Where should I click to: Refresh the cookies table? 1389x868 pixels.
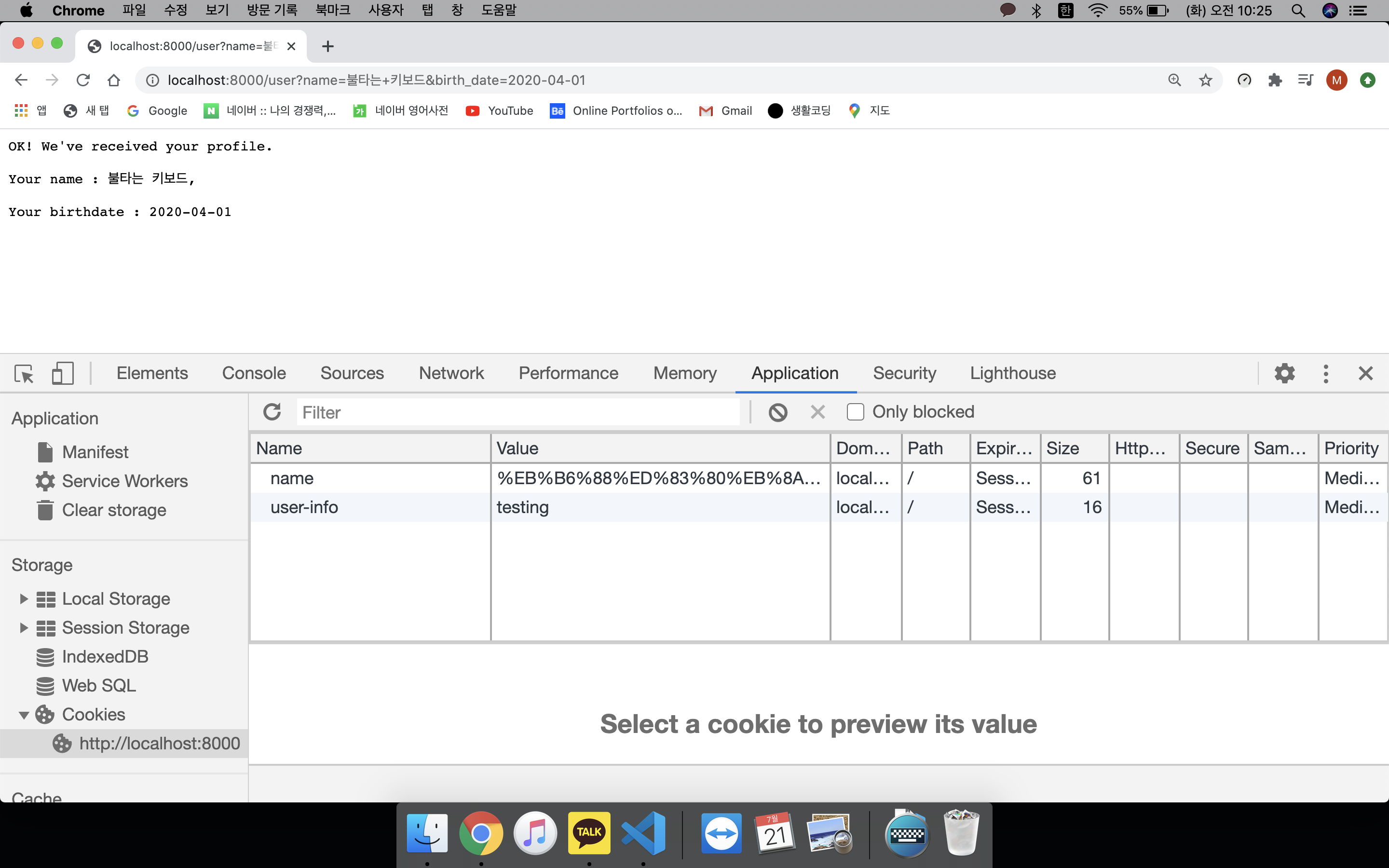pyautogui.click(x=272, y=412)
